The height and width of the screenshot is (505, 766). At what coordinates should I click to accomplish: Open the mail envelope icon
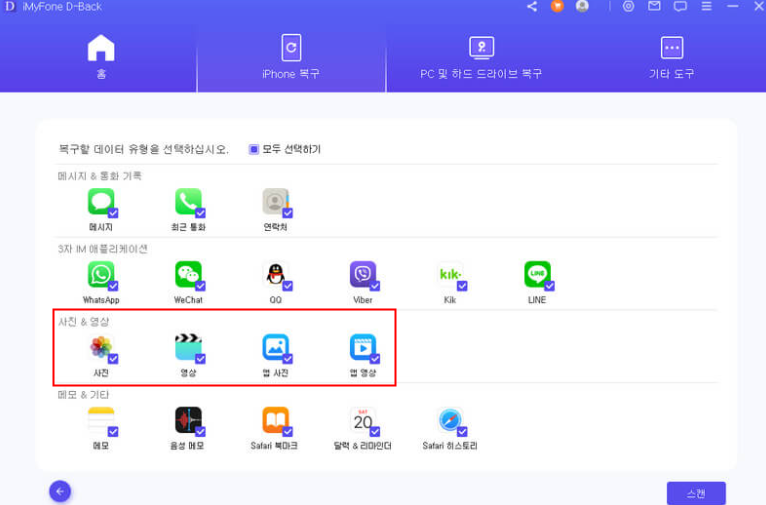(x=654, y=6)
